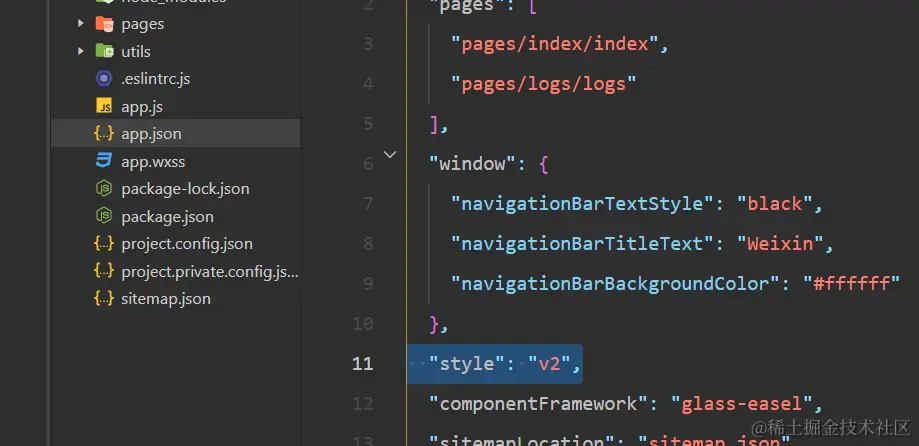919x446 pixels.
Task: Click the utils folder icon
Action: 104,52
